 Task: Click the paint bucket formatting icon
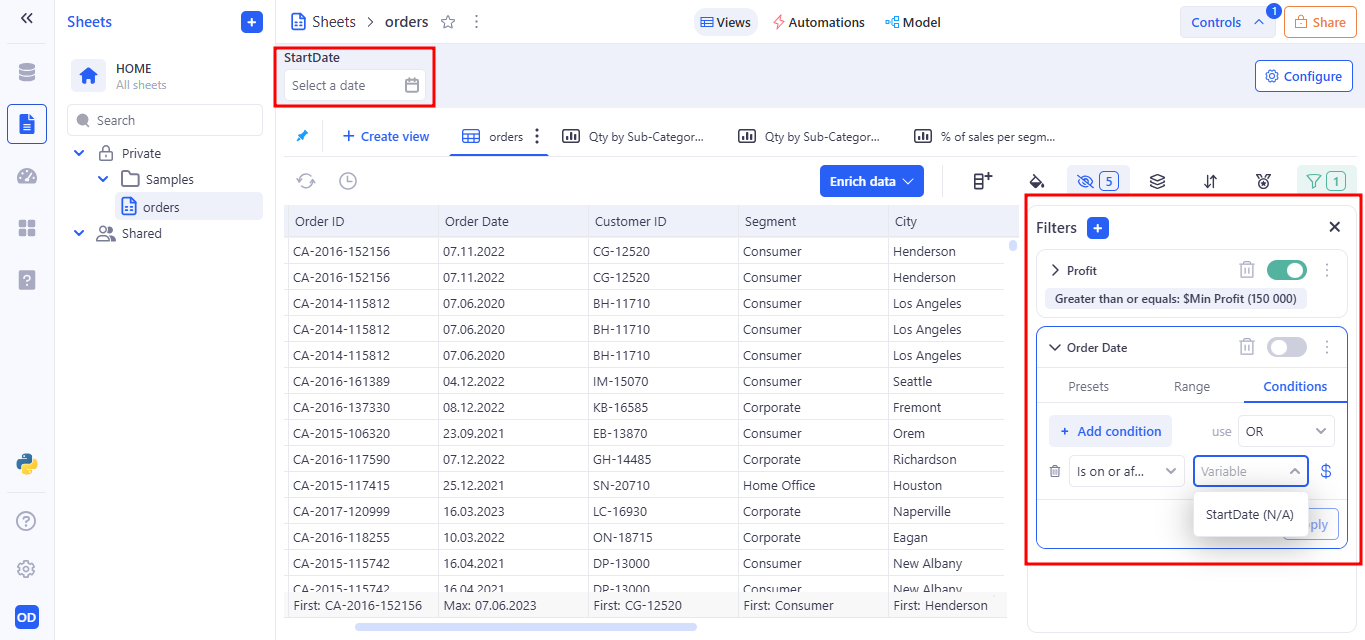(1037, 181)
